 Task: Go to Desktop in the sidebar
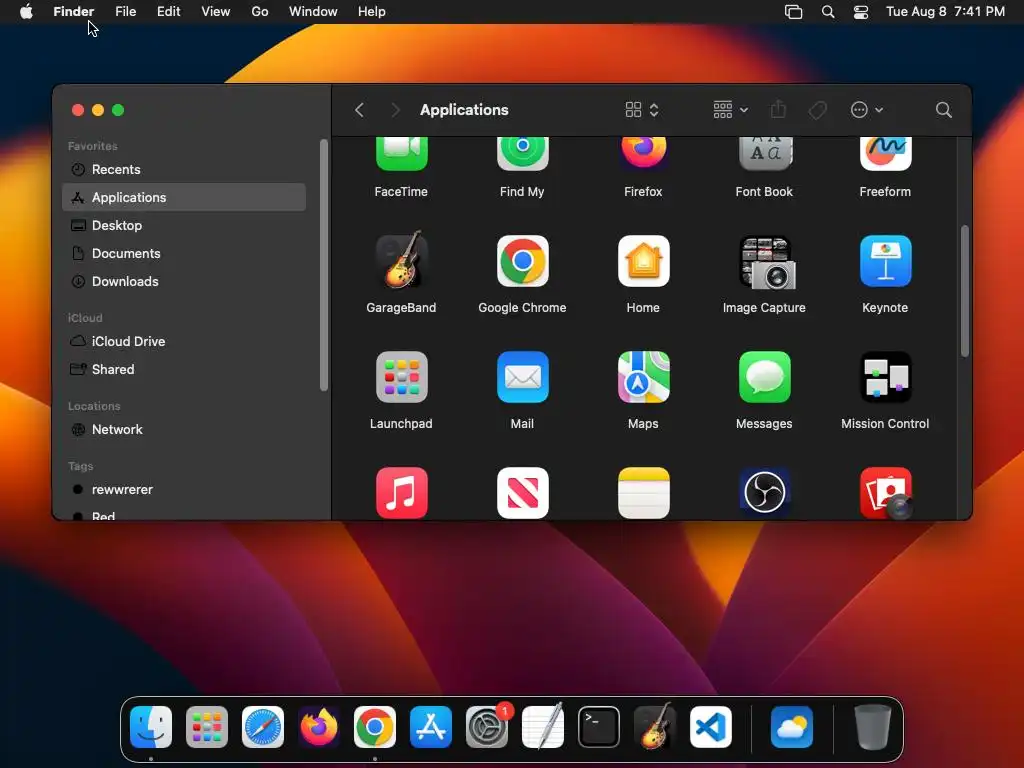[184, 225]
